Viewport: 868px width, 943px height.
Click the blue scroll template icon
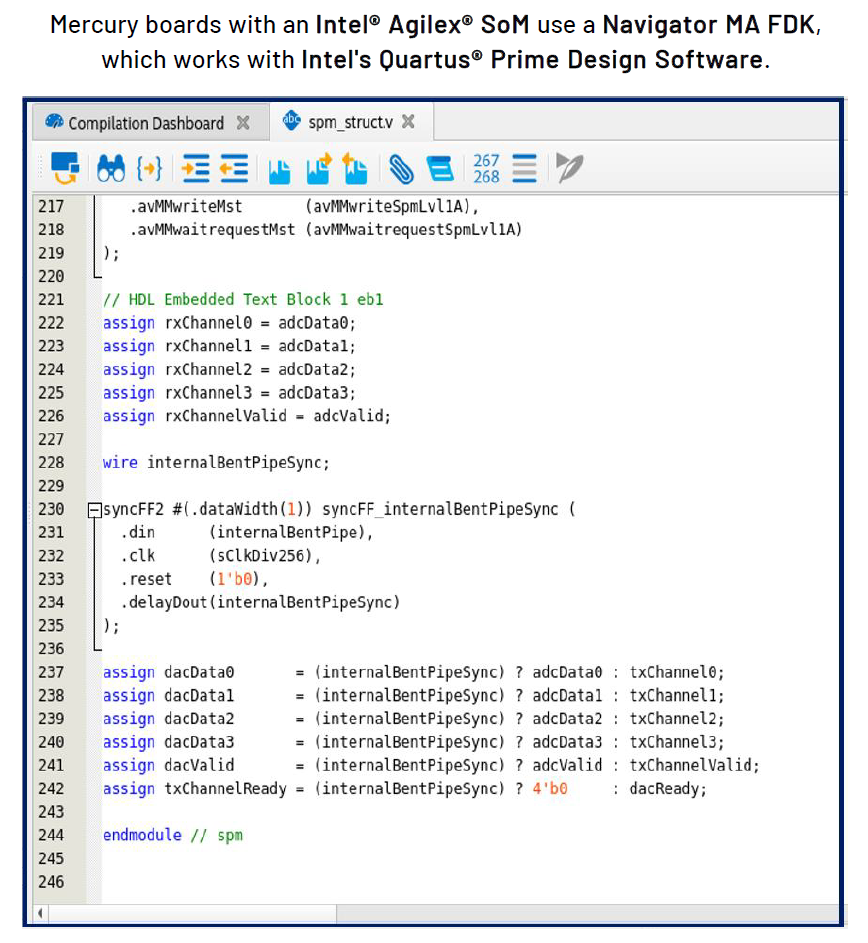pyautogui.click(x=440, y=168)
